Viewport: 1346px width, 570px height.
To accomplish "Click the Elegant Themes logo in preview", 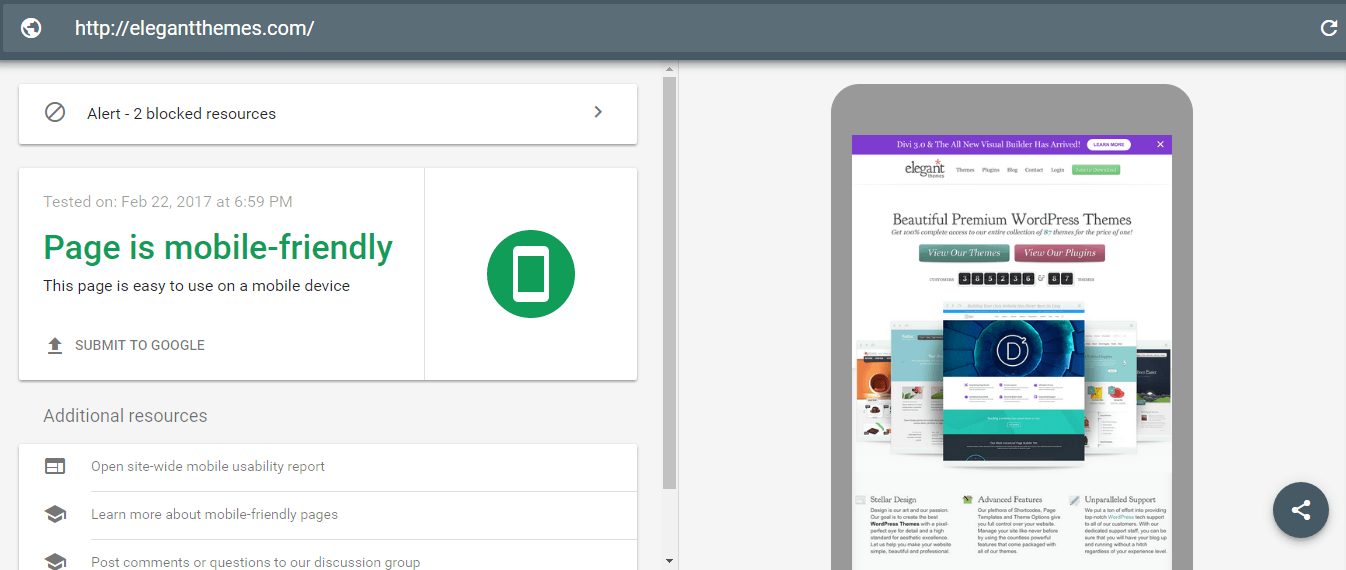I will pos(924,170).
